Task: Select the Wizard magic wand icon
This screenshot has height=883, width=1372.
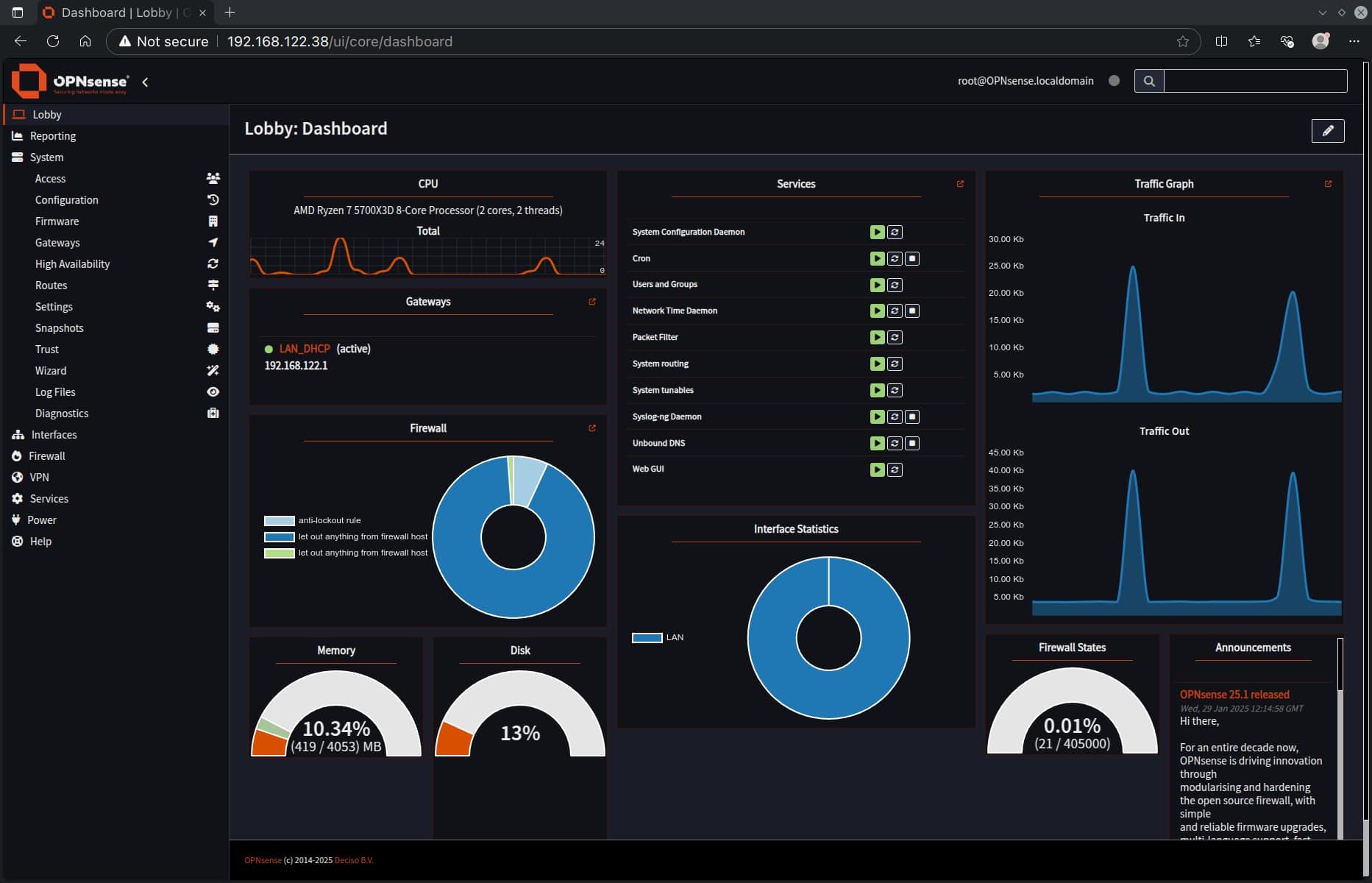Action: pos(213,371)
